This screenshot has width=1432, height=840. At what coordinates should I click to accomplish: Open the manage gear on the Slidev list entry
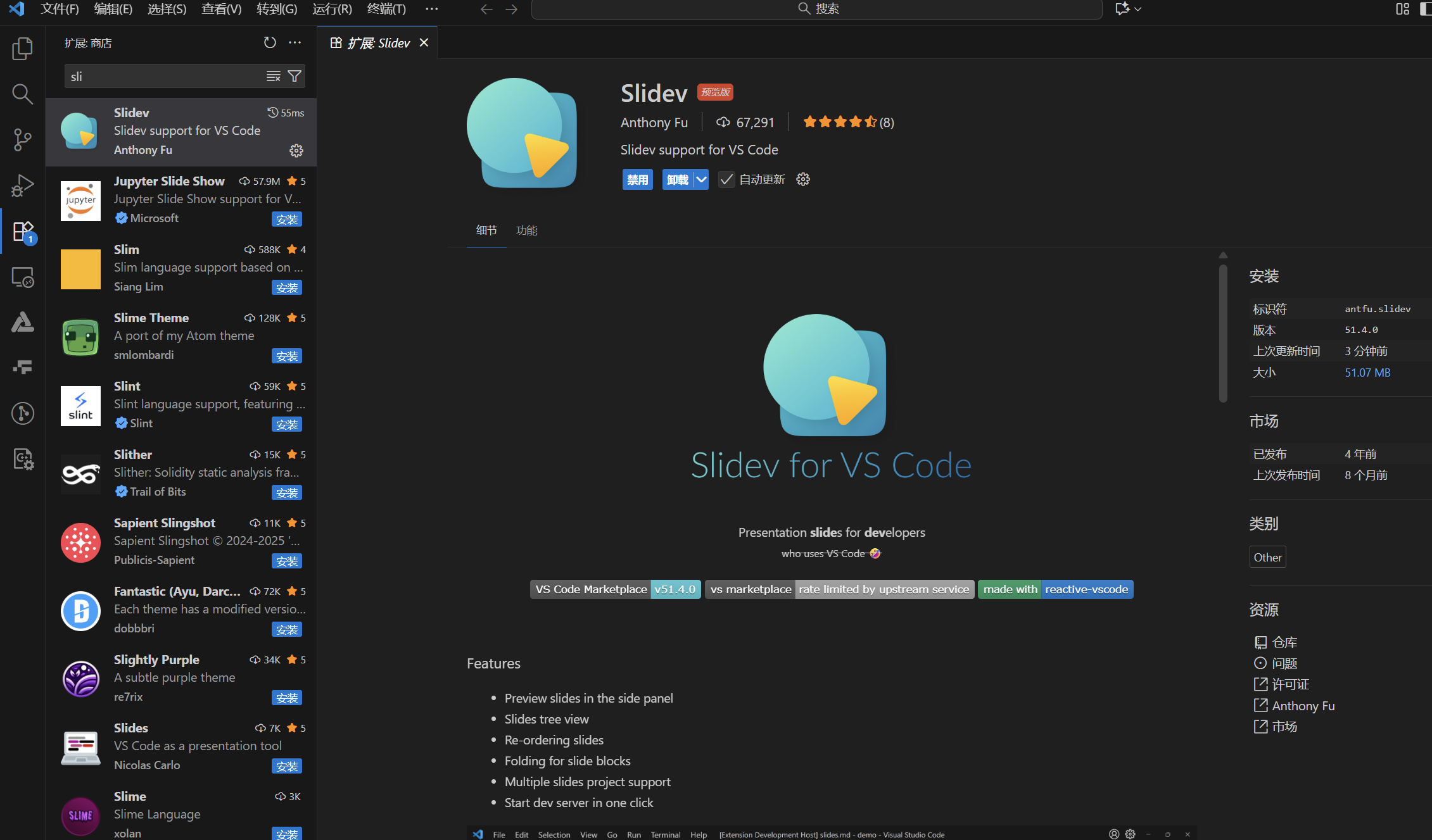296,151
